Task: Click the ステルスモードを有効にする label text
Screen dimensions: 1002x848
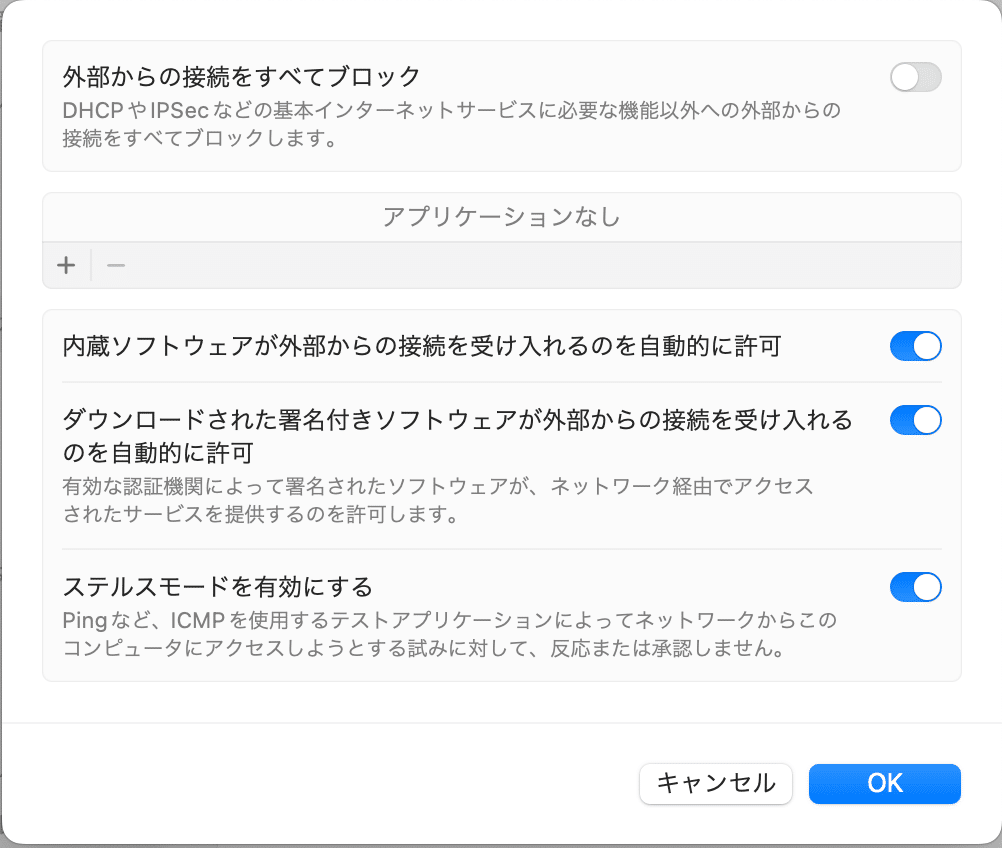Action: tap(217, 587)
